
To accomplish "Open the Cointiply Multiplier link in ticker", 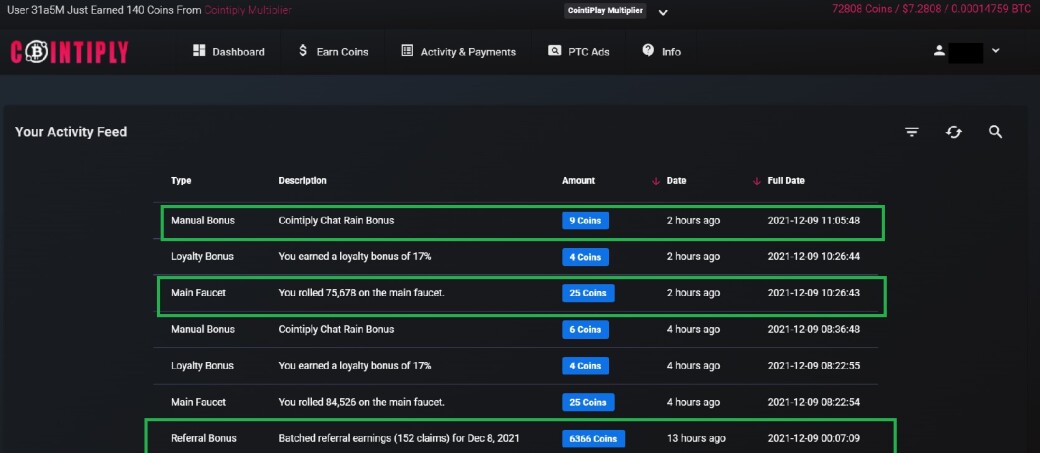I will coord(248,11).
